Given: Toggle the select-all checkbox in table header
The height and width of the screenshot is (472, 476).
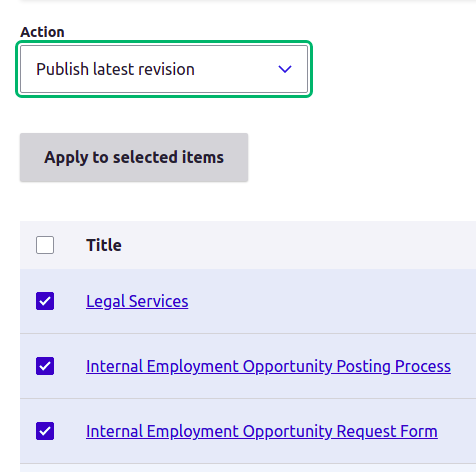Looking at the screenshot, I should point(45,245).
